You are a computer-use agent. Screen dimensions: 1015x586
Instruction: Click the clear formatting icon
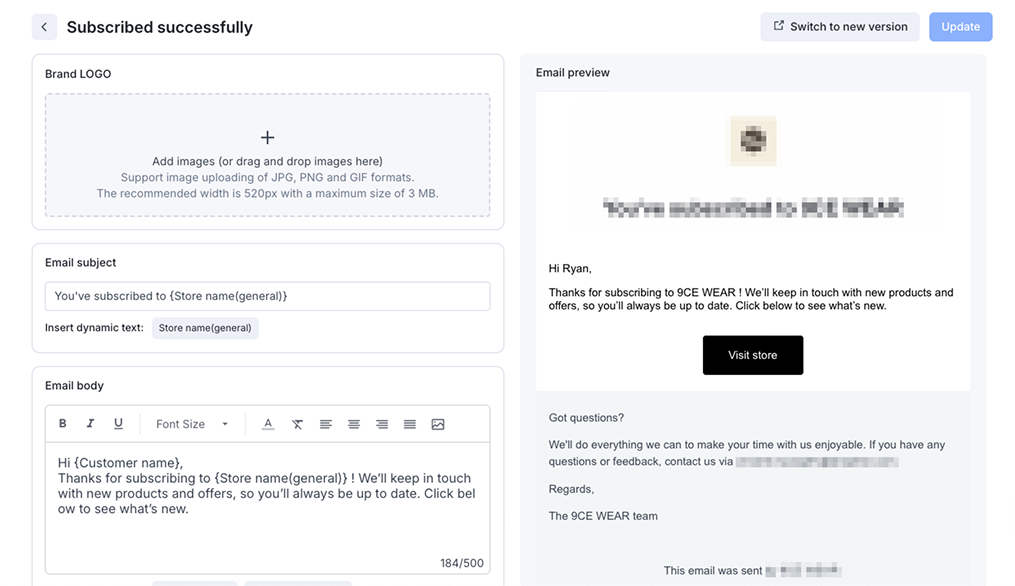(297, 424)
